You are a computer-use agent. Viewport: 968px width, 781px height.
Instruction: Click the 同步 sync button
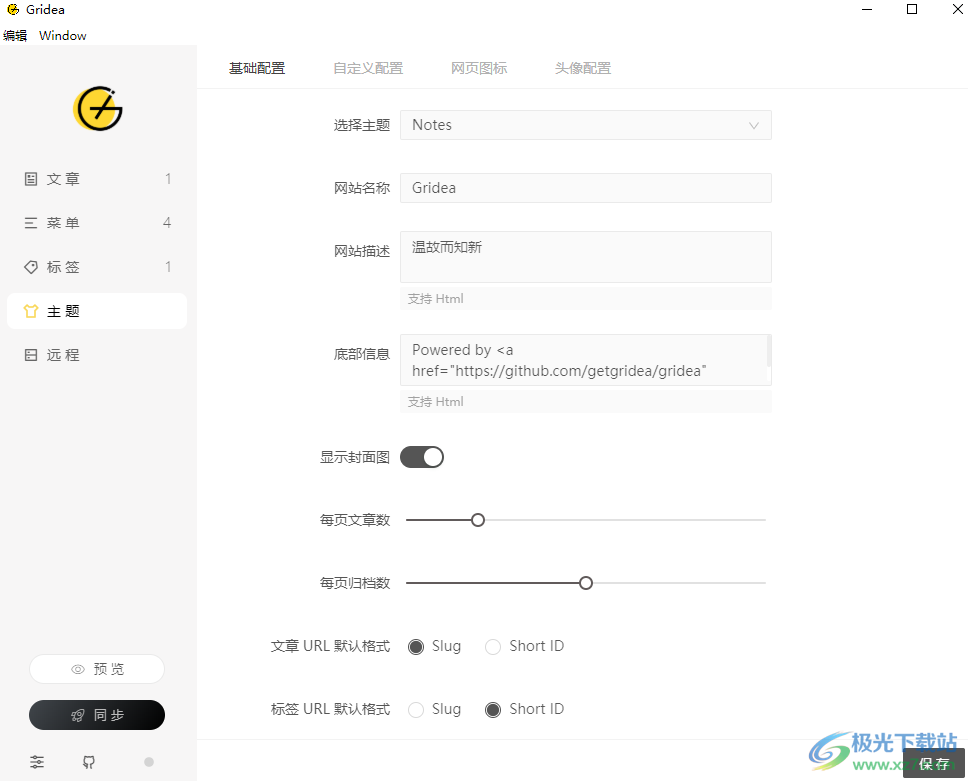[97, 715]
